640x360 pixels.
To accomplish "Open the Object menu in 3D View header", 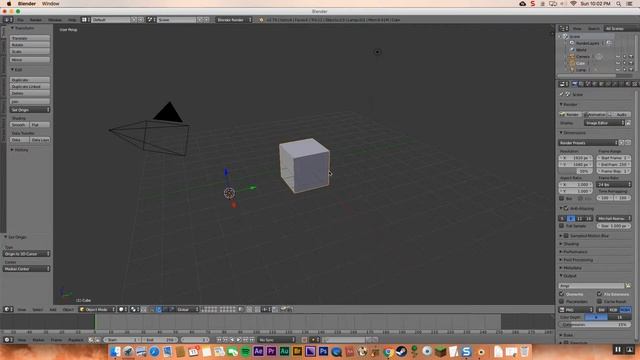I will [68, 310].
